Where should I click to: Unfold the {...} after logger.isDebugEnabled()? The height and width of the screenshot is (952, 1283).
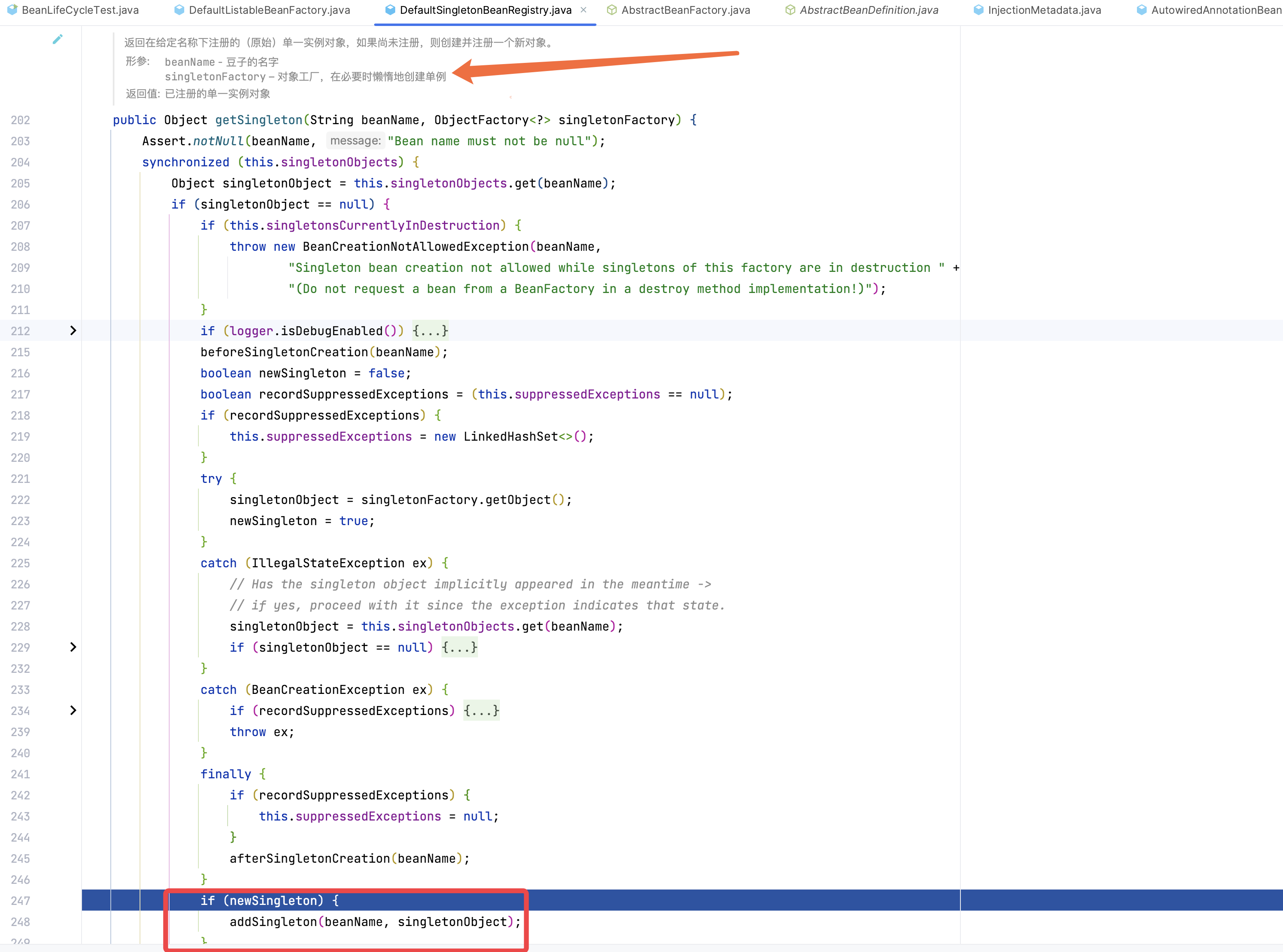pos(430,331)
